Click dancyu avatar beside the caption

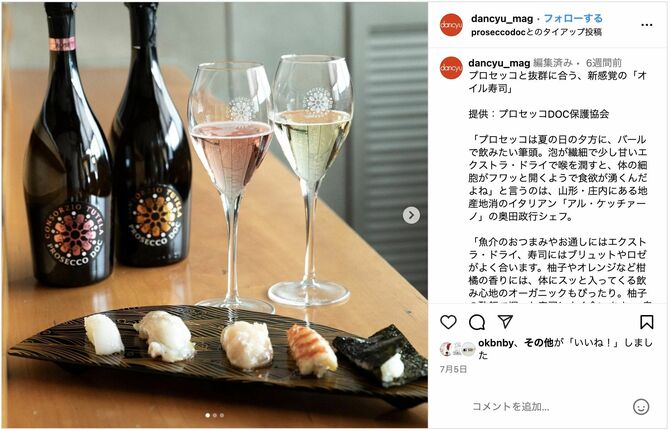coord(451,68)
